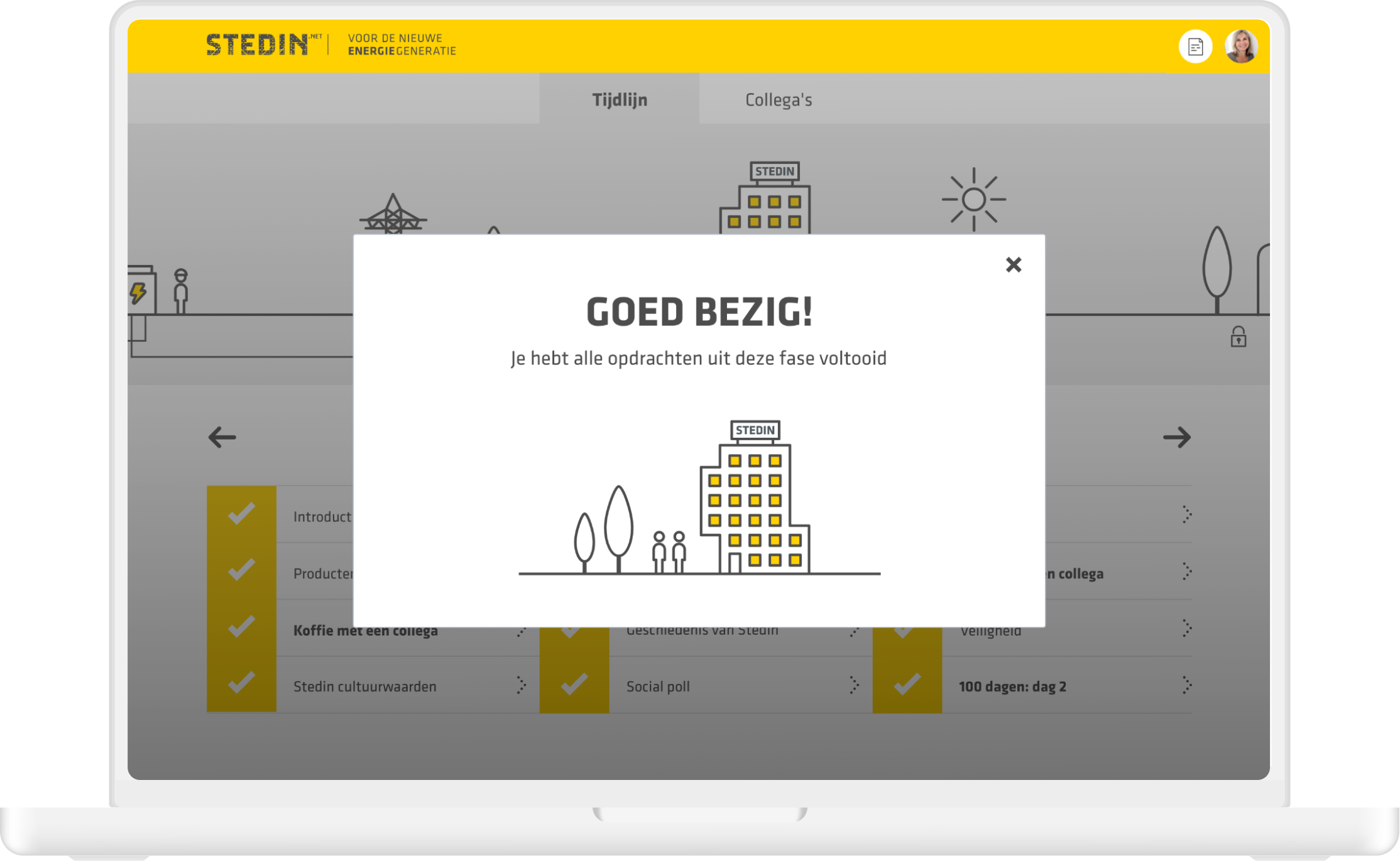The height and width of the screenshot is (861, 1400).
Task: Click the Stedin logo
Action: coord(258,45)
